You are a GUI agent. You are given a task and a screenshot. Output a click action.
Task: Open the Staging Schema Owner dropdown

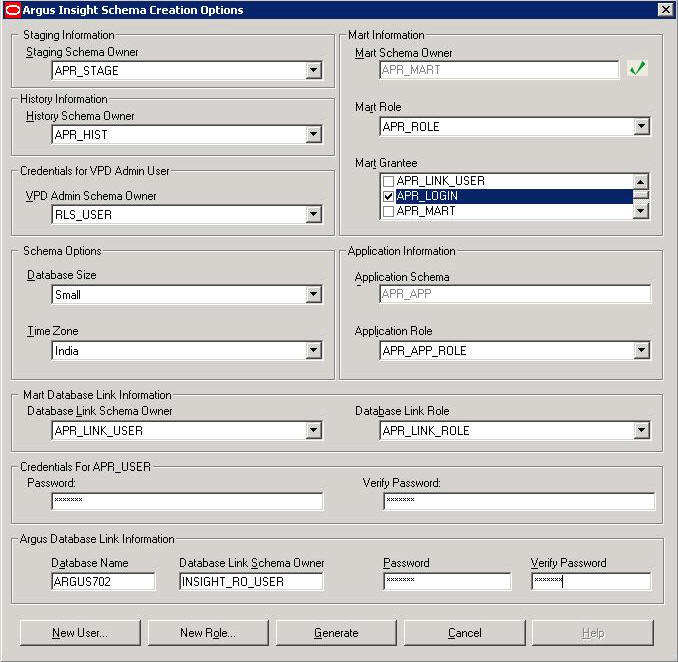pos(313,70)
